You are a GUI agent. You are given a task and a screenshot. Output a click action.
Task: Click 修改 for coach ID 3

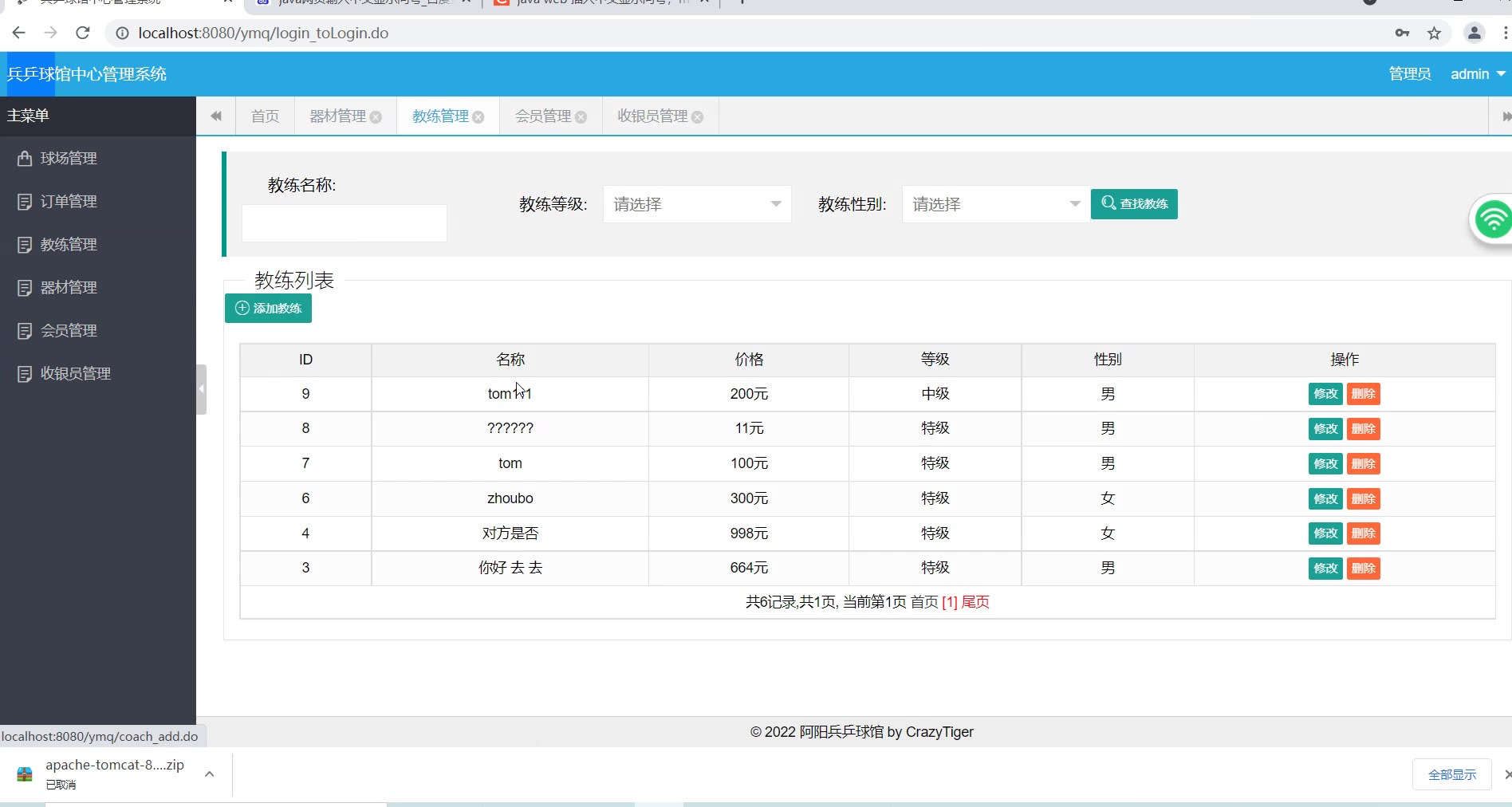[1325, 569]
